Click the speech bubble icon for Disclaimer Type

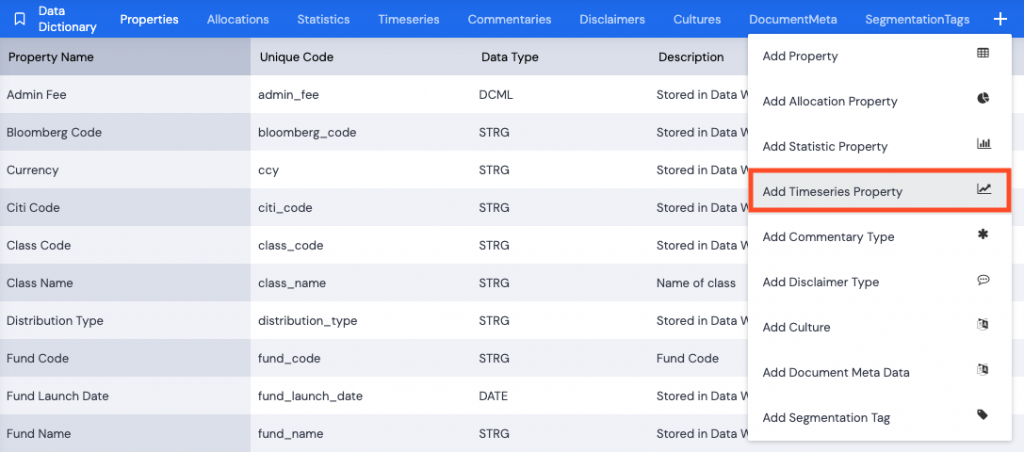[x=983, y=280]
